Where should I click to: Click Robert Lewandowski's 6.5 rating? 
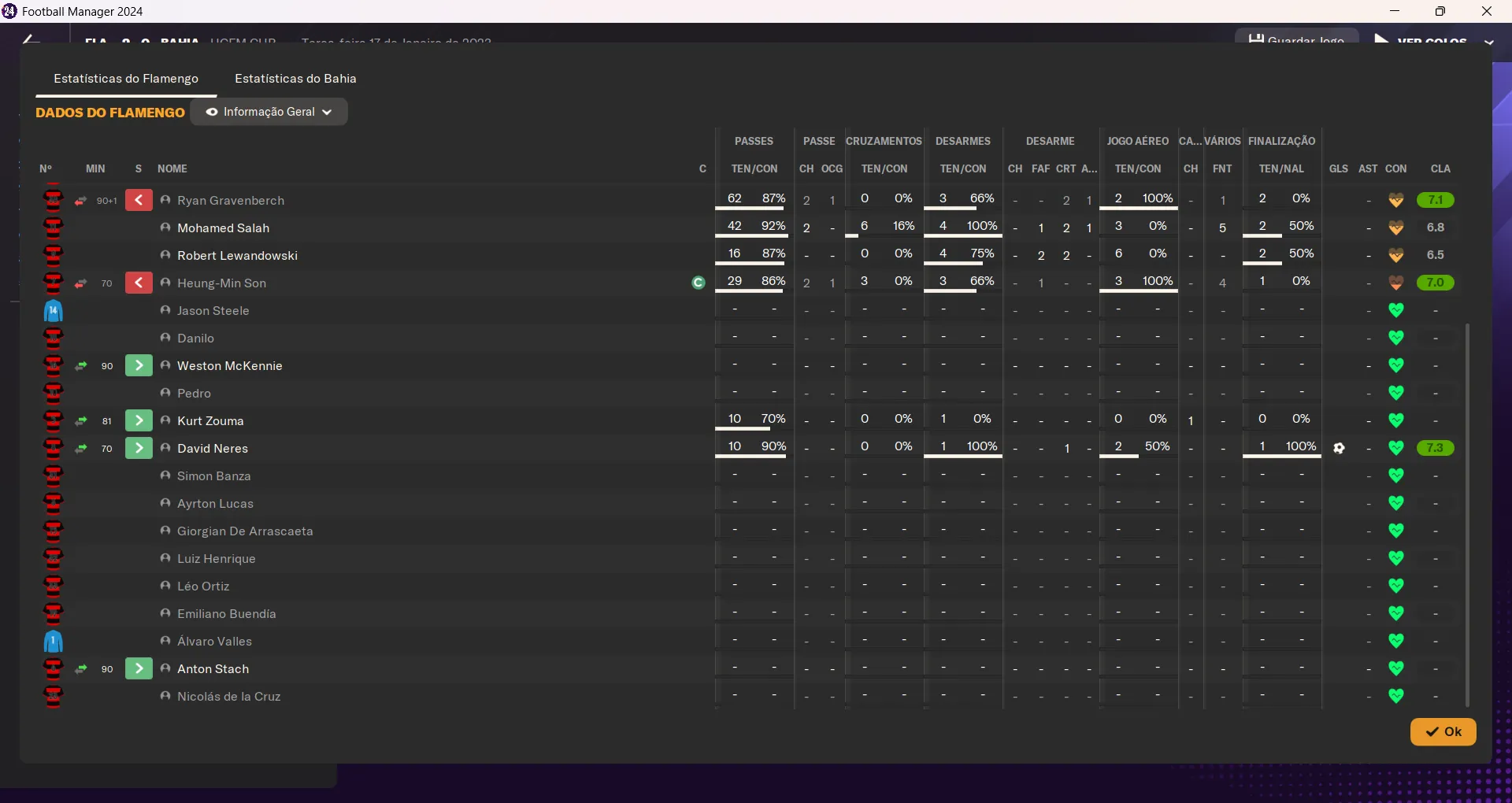[x=1436, y=255]
